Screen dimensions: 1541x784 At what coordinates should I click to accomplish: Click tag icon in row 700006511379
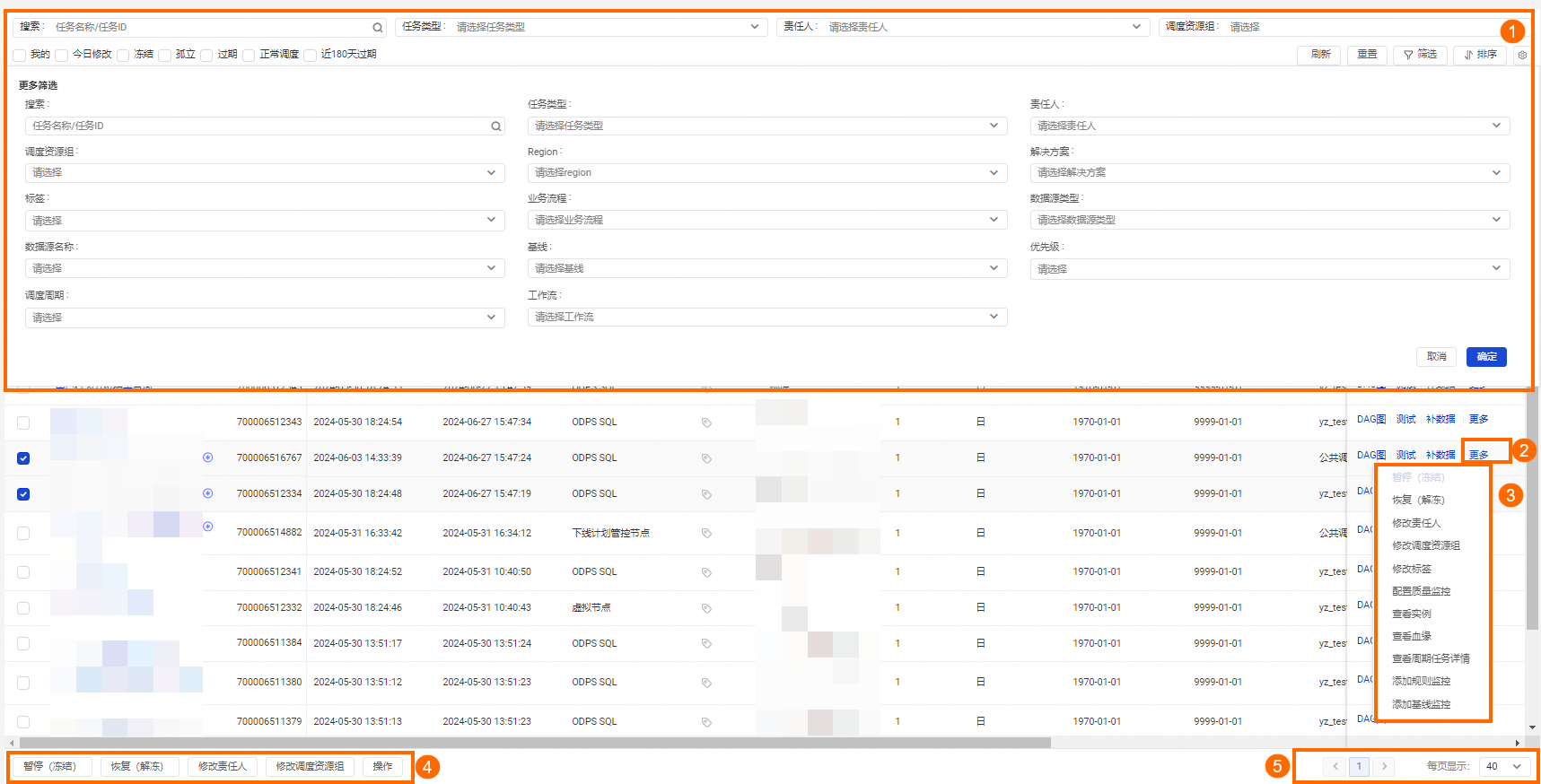(706, 721)
